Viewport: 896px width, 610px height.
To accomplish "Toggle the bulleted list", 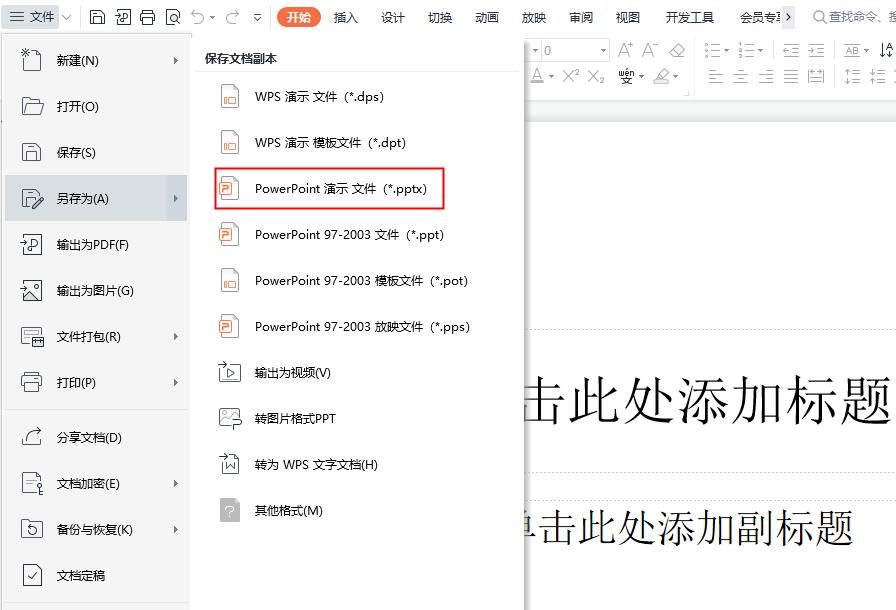I will click(x=711, y=48).
